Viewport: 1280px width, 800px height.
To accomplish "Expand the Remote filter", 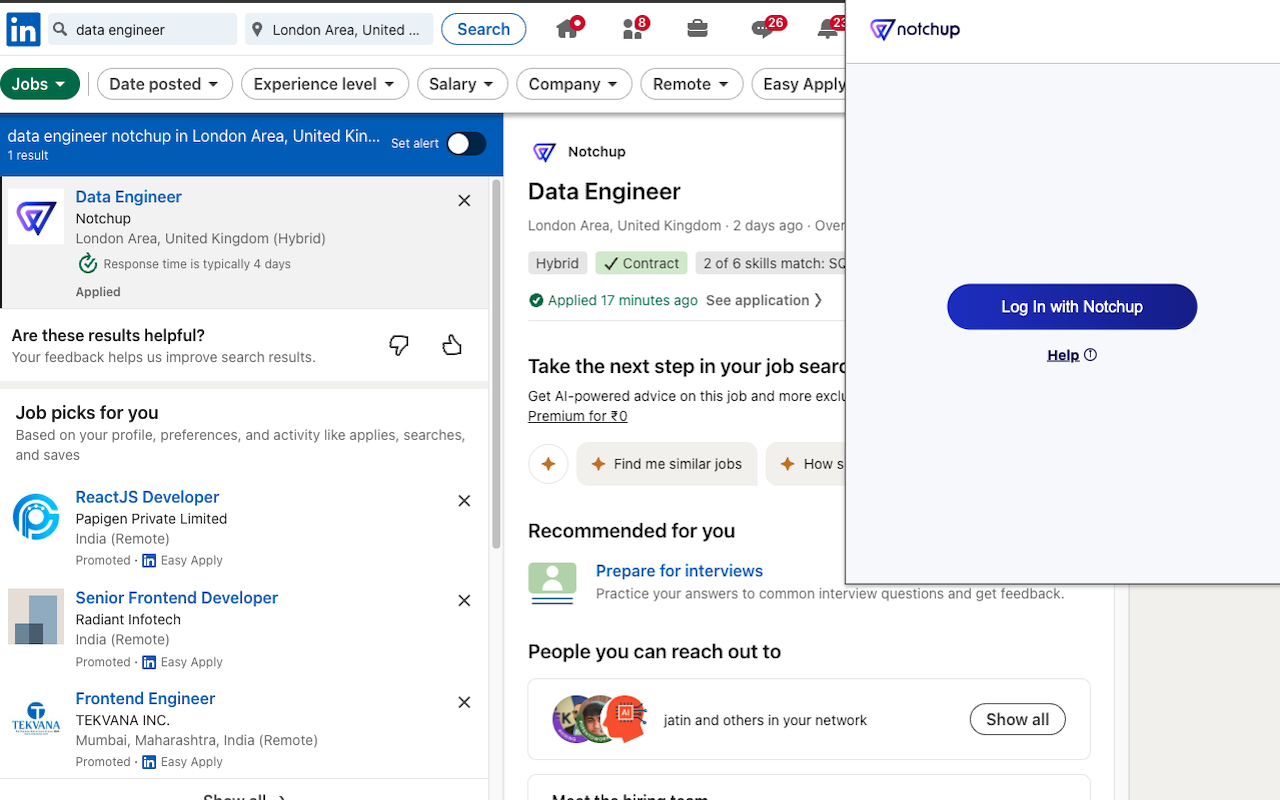I will (692, 84).
